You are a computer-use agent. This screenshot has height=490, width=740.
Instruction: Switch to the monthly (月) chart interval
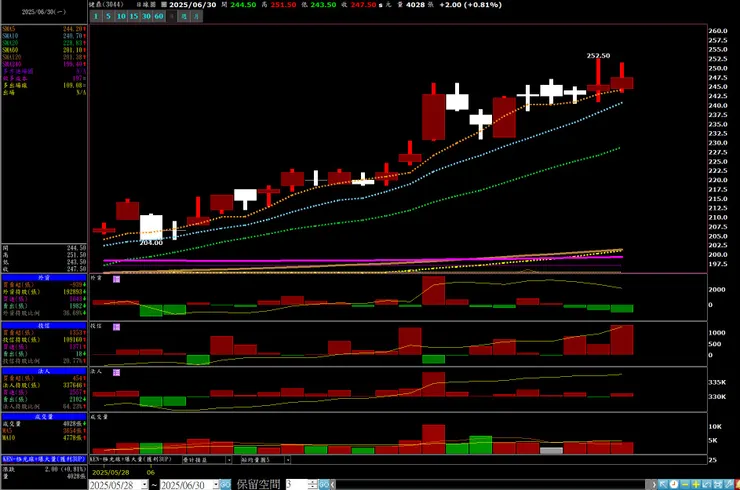[x=196, y=17]
